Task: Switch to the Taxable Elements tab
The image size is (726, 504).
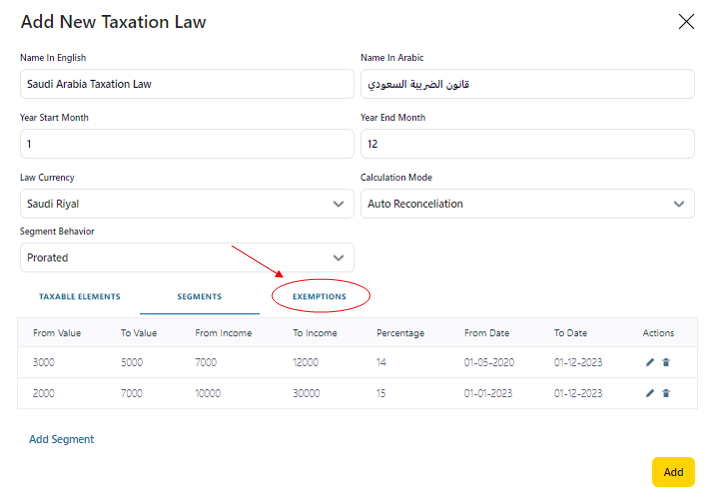Action: point(79,297)
